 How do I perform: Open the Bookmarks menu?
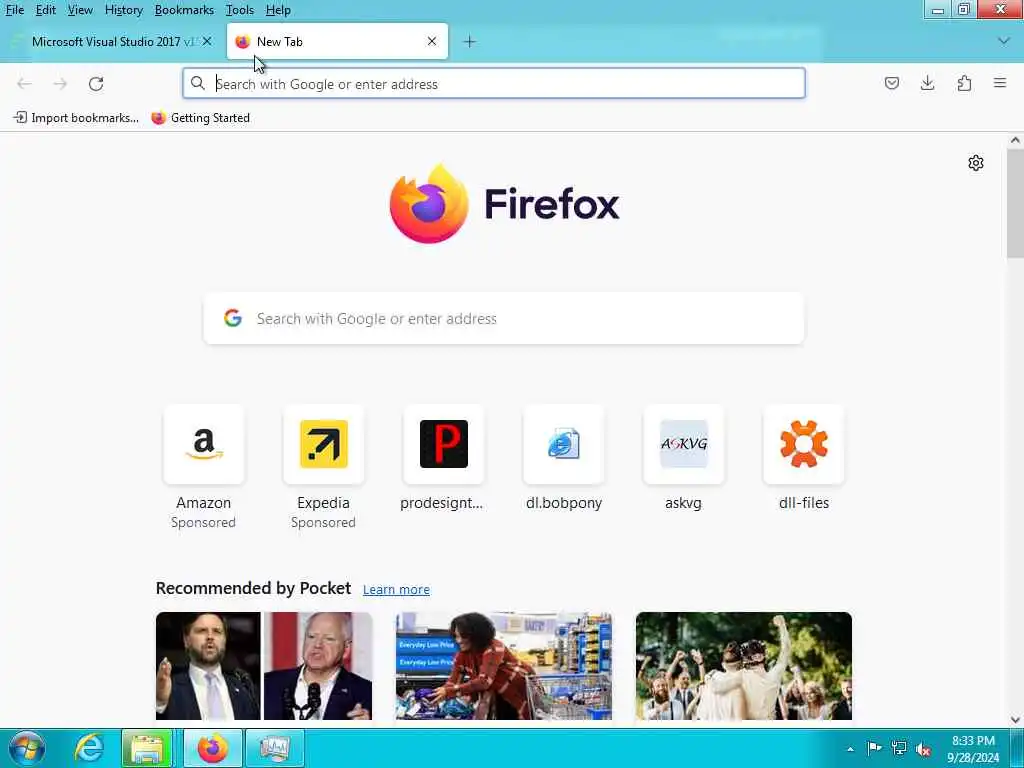184,10
